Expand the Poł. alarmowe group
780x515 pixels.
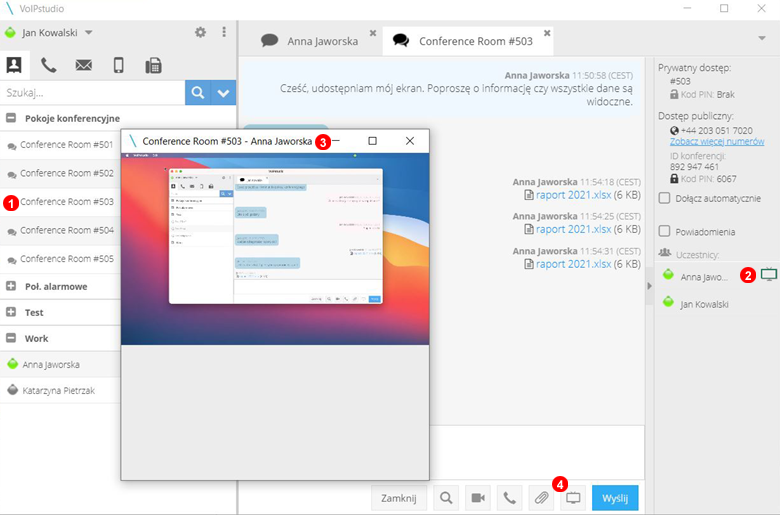pyautogui.click(x=11, y=286)
